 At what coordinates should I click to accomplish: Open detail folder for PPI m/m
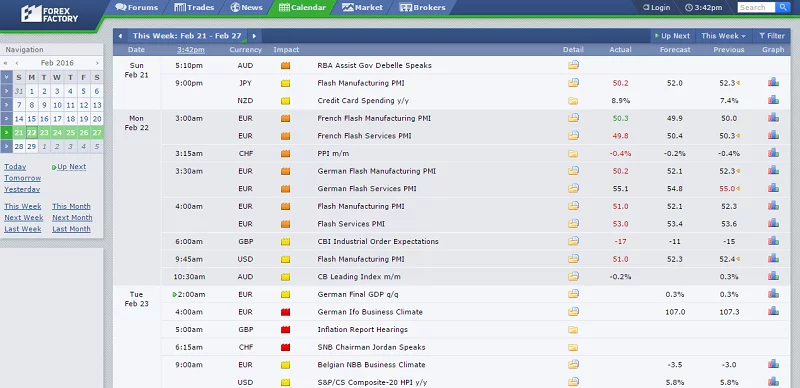573,153
